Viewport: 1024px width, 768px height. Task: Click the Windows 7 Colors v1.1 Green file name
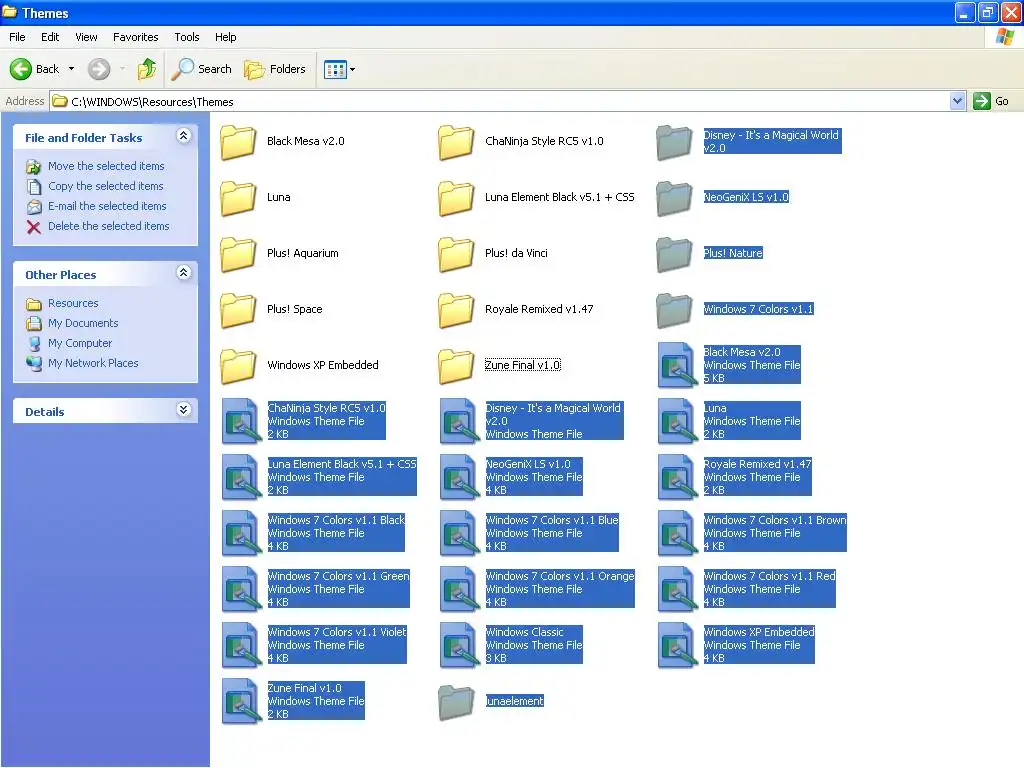point(338,576)
